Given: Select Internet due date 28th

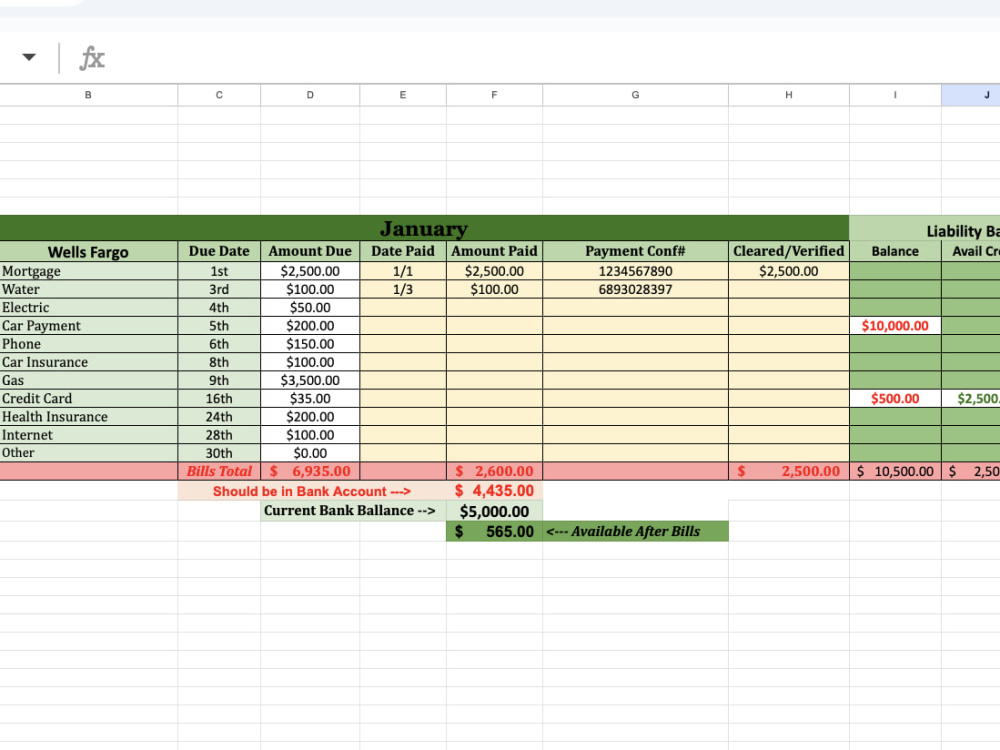Looking at the screenshot, I should [219, 435].
